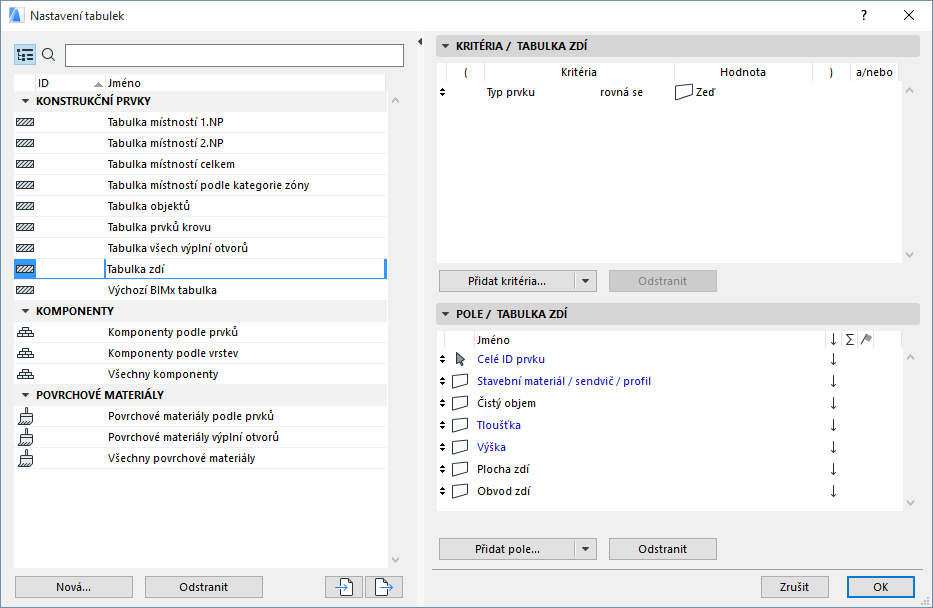Image resolution: width=933 pixels, height=608 pixels.
Task: Select Tabulka místností podle kategorie zóny
Action: pos(201,185)
